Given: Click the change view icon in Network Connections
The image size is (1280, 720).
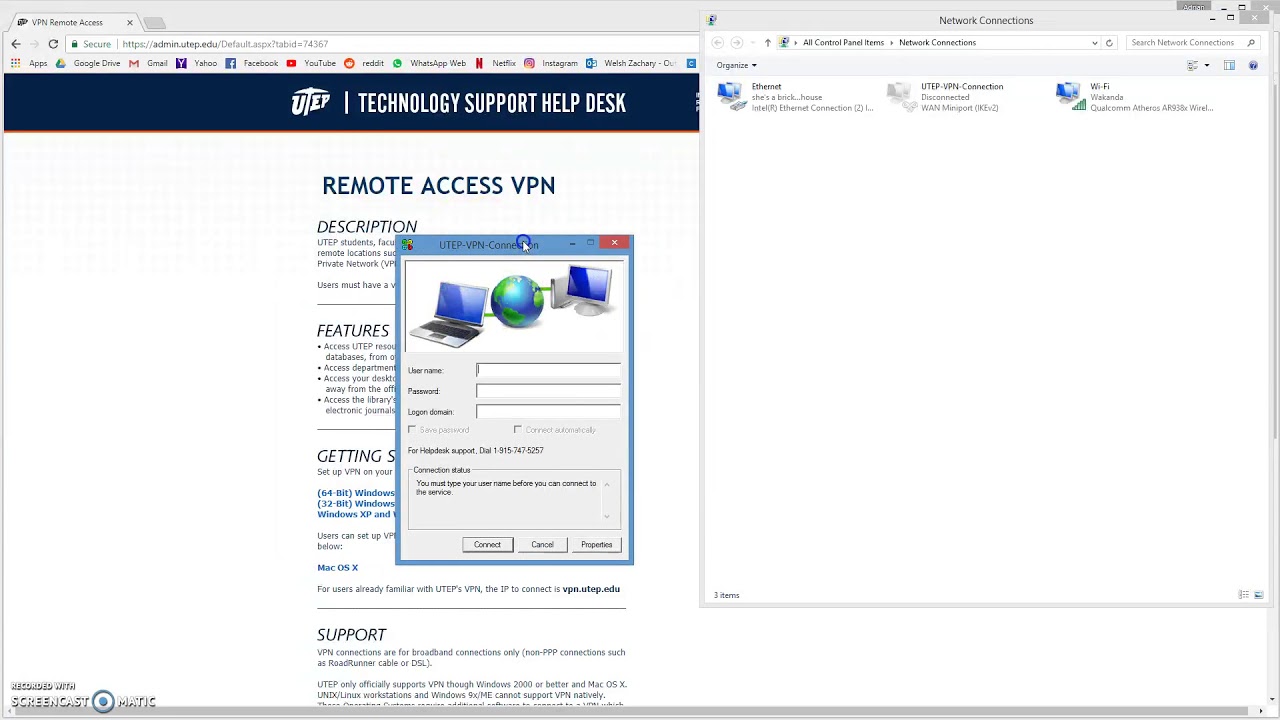Looking at the screenshot, I should 1192,65.
